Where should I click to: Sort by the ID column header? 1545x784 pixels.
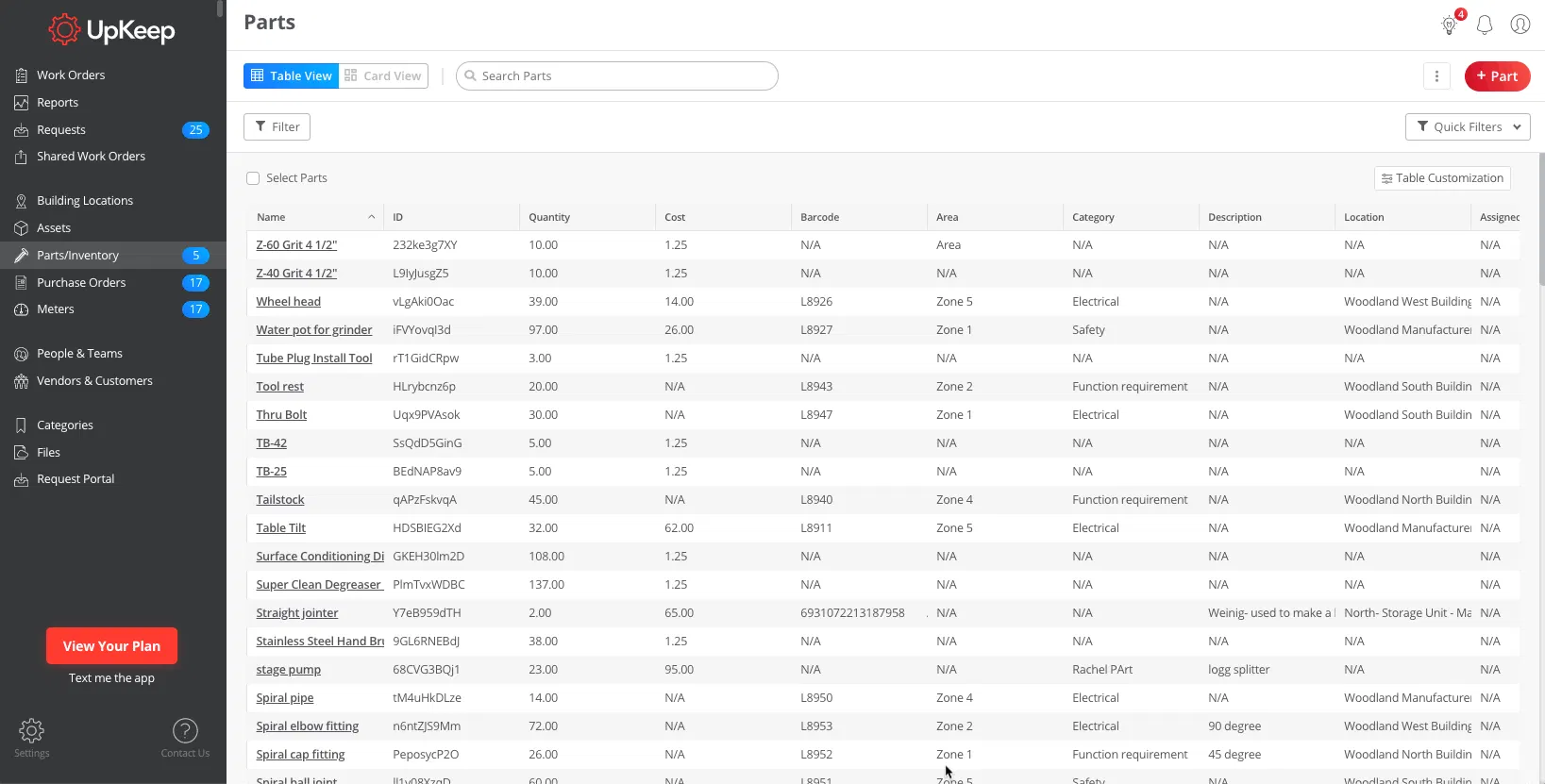pyautogui.click(x=451, y=218)
